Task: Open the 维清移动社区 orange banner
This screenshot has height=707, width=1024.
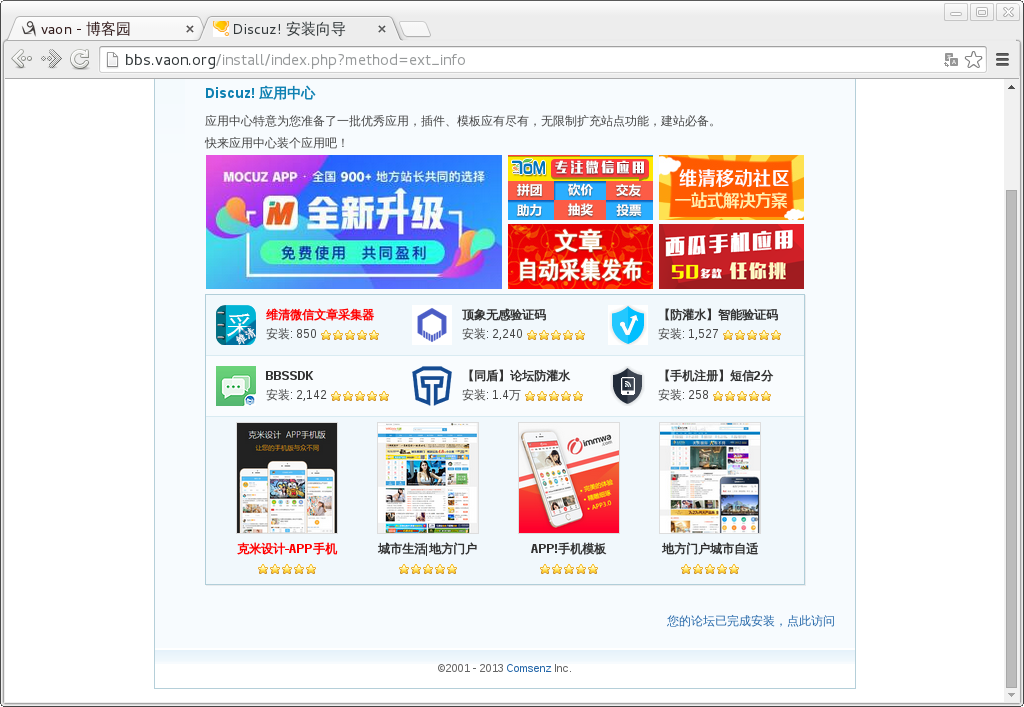Action: 731,187
